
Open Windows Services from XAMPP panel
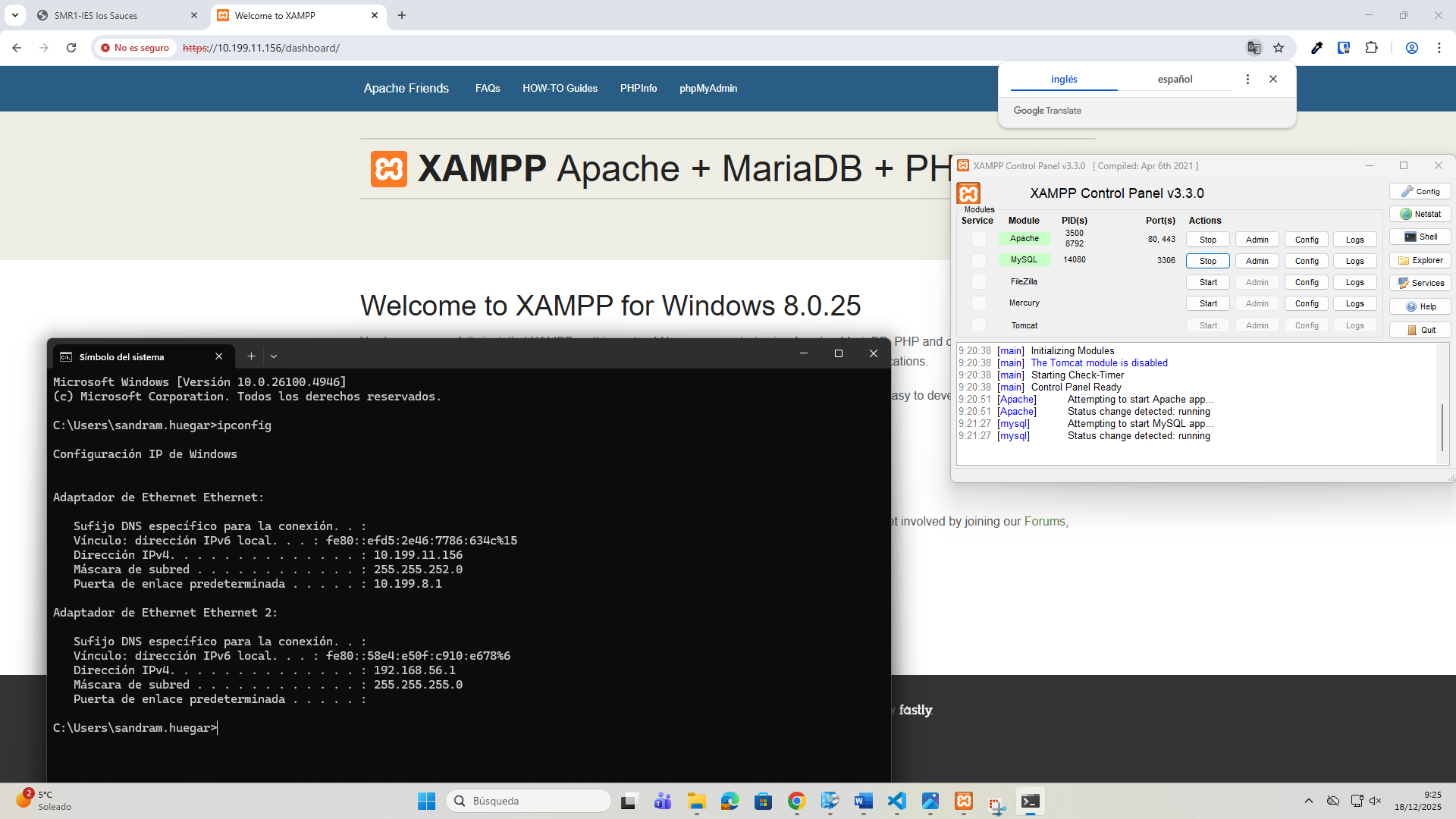[1420, 283]
